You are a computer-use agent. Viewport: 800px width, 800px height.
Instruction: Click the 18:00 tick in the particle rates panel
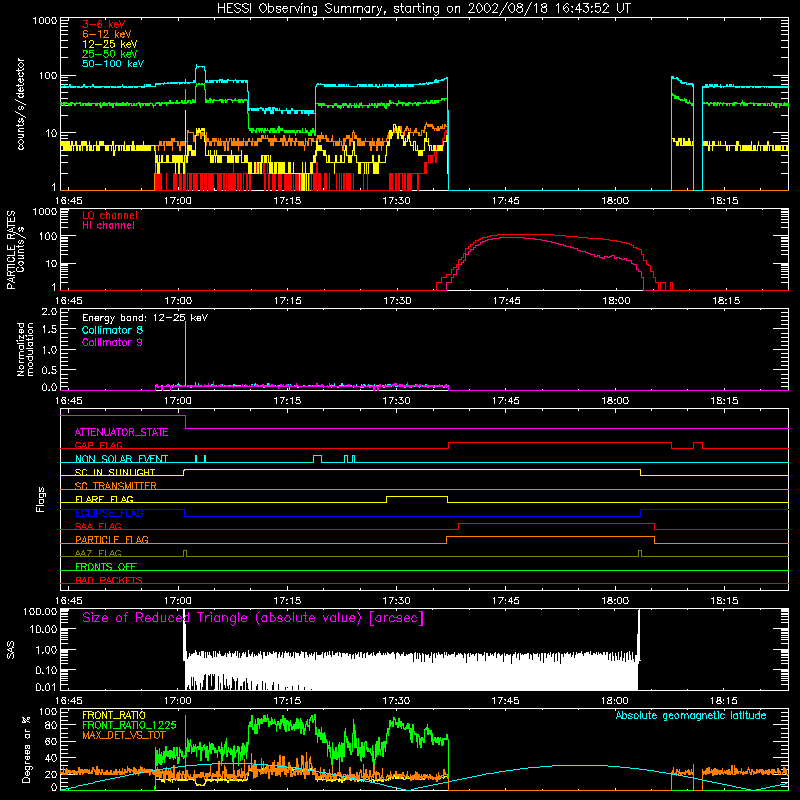pos(616,301)
